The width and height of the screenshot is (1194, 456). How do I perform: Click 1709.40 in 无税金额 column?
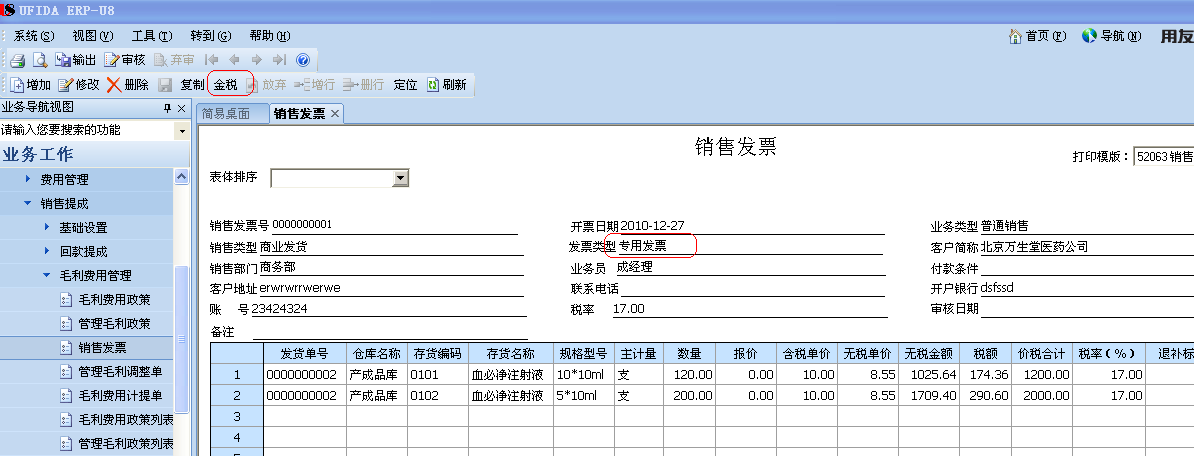coord(929,396)
